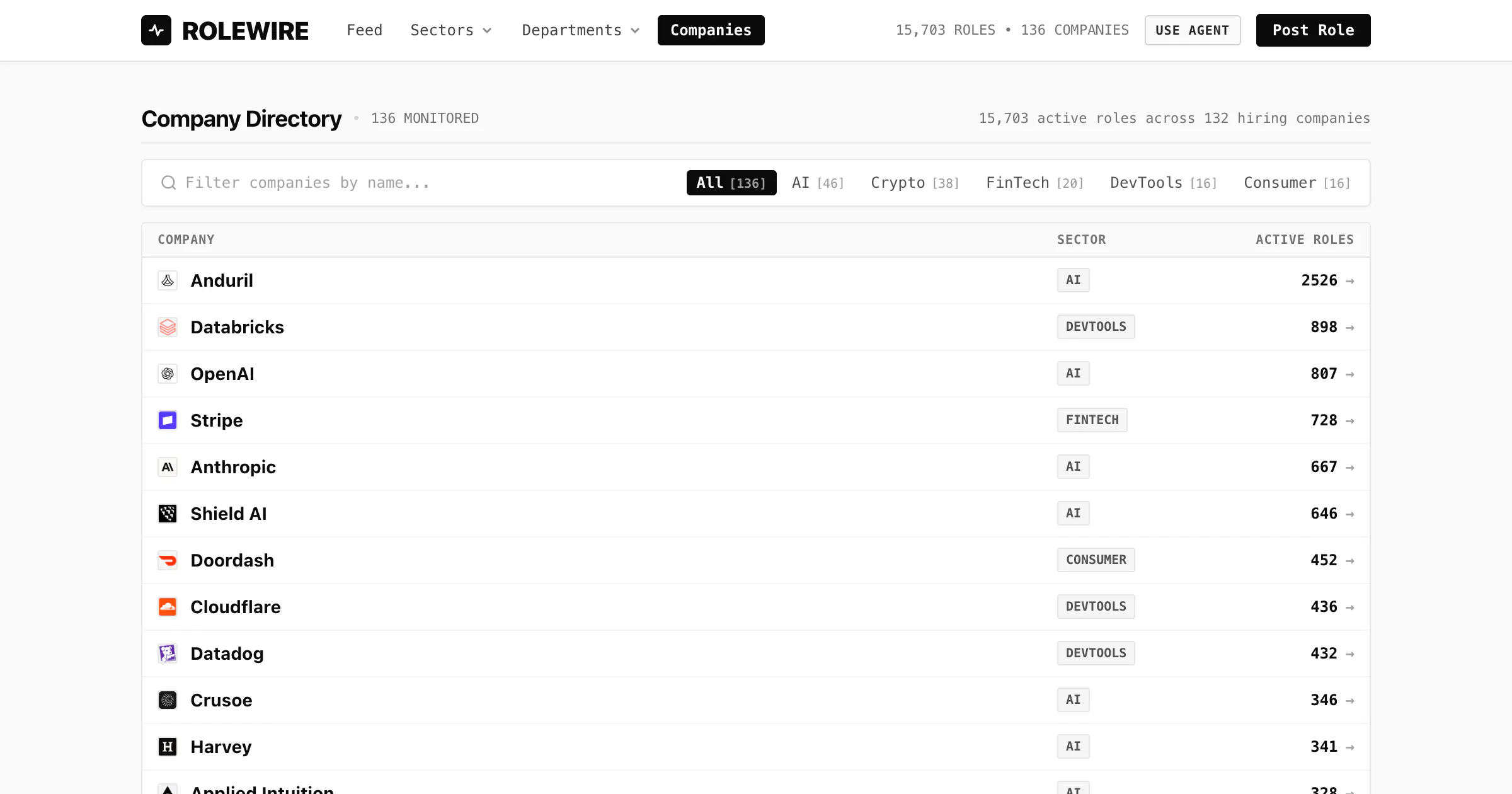
Task: Click the search magnifier icon in filter bar
Action: point(168,183)
